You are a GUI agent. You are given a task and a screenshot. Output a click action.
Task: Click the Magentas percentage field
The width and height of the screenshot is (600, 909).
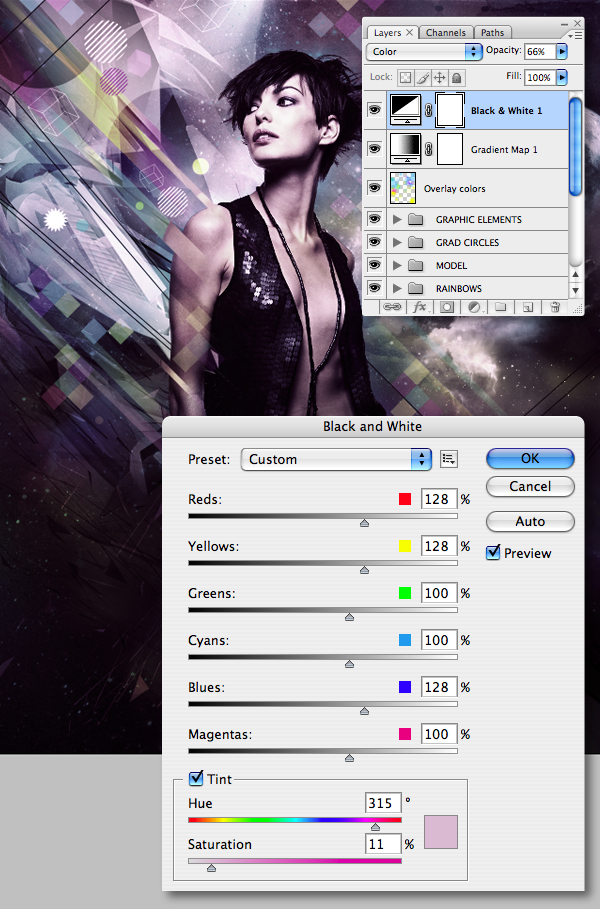click(439, 734)
